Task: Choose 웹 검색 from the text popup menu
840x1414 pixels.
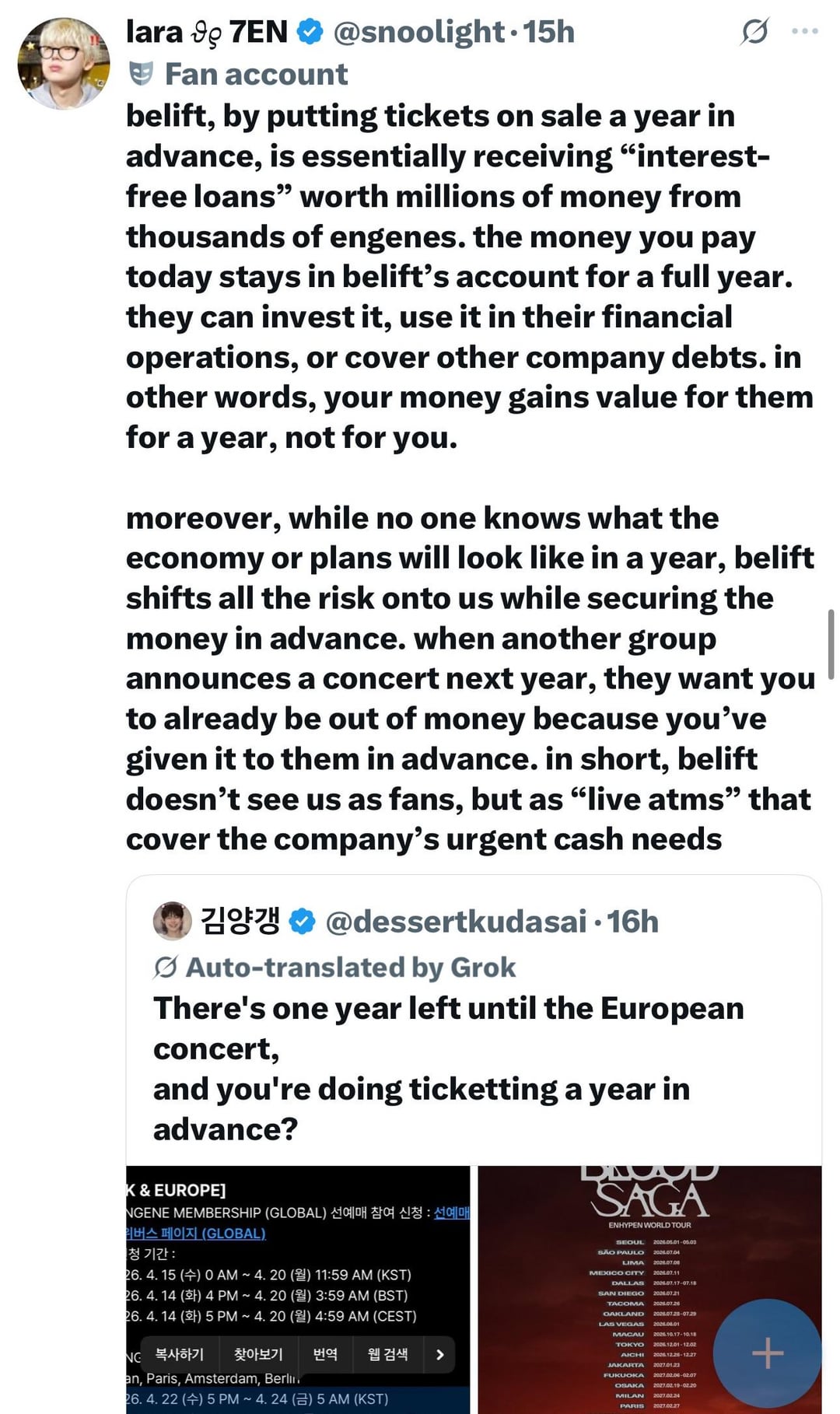Action: click(387, 1354)
